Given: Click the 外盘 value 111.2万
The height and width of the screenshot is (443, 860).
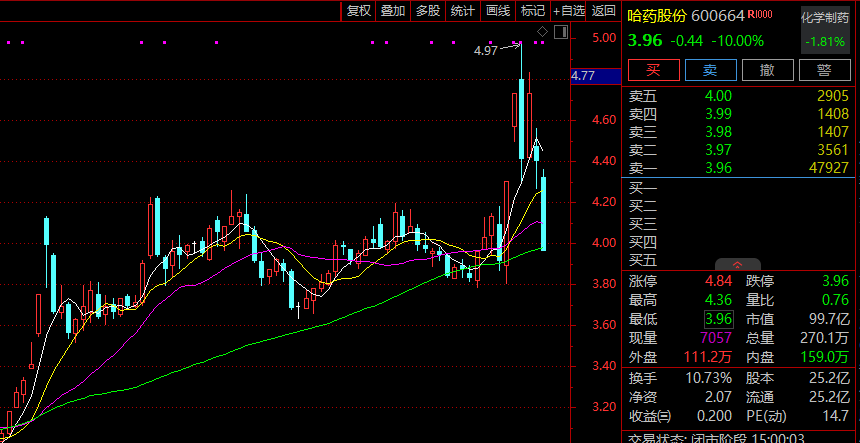Looking at the screenshot, I should point(708,357).
